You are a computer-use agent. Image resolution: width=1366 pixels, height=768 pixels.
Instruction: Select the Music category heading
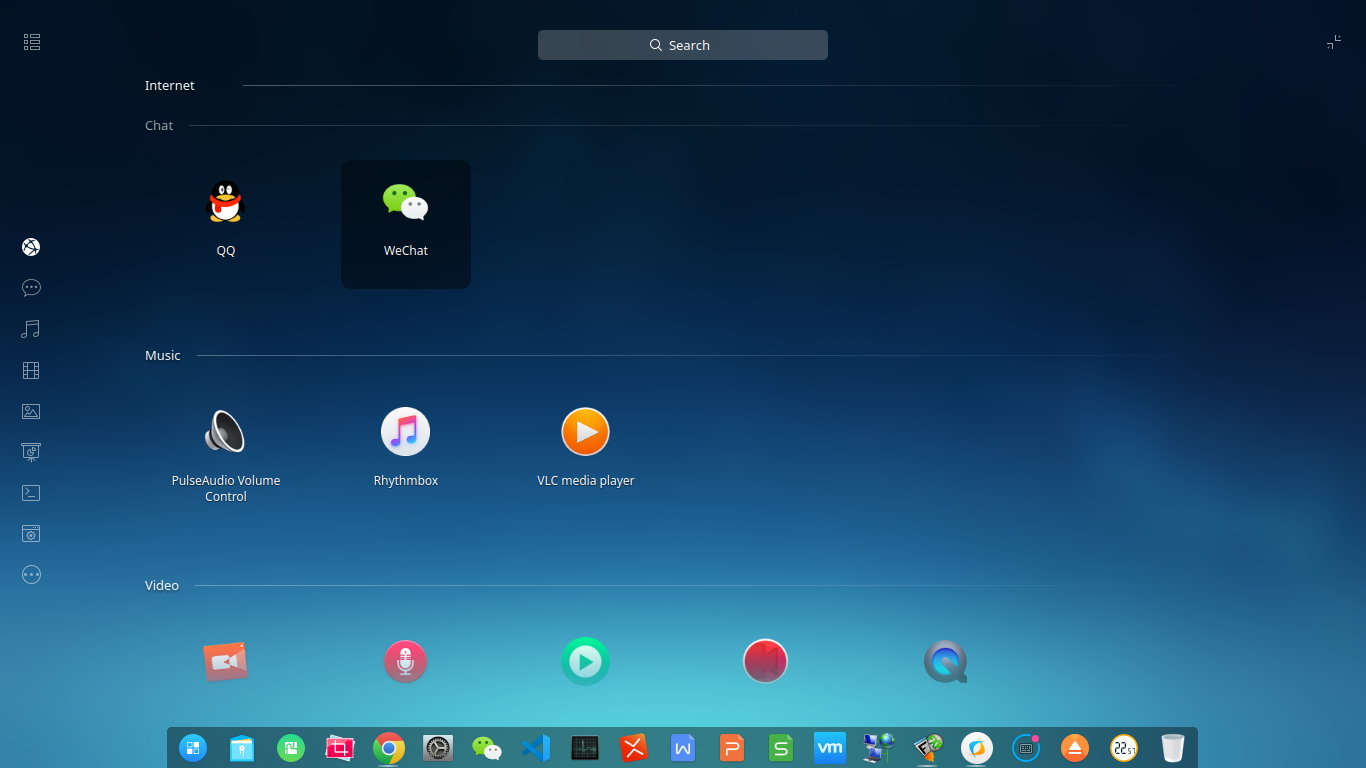pos(163,356)
